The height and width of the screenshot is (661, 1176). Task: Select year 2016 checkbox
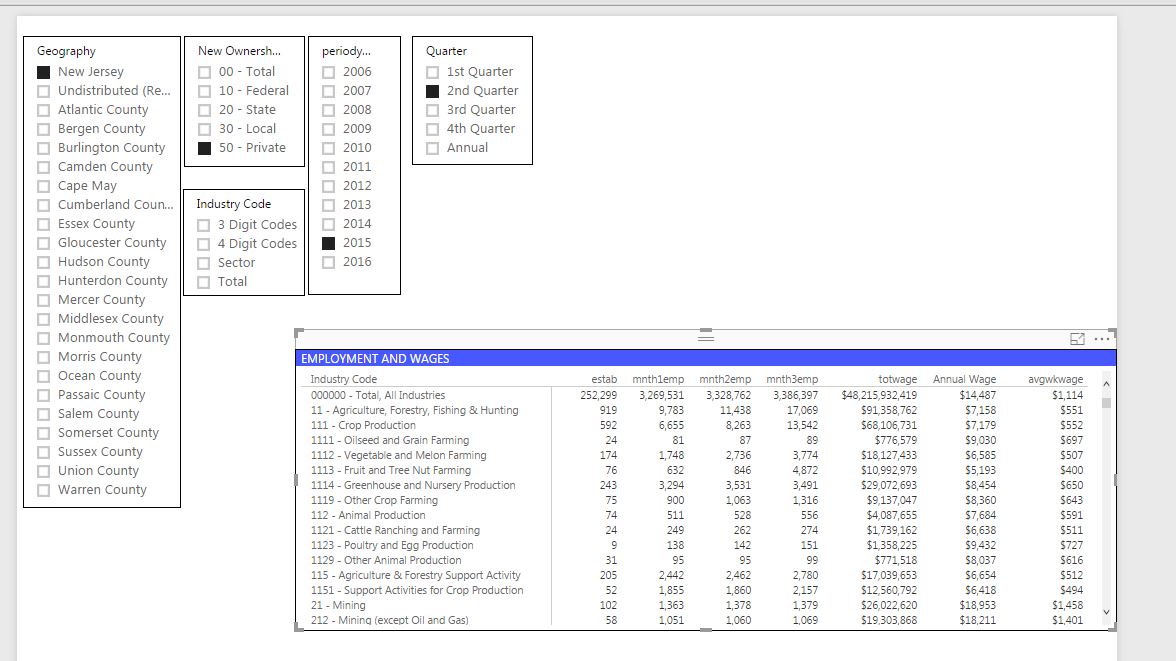coord(328,263)
